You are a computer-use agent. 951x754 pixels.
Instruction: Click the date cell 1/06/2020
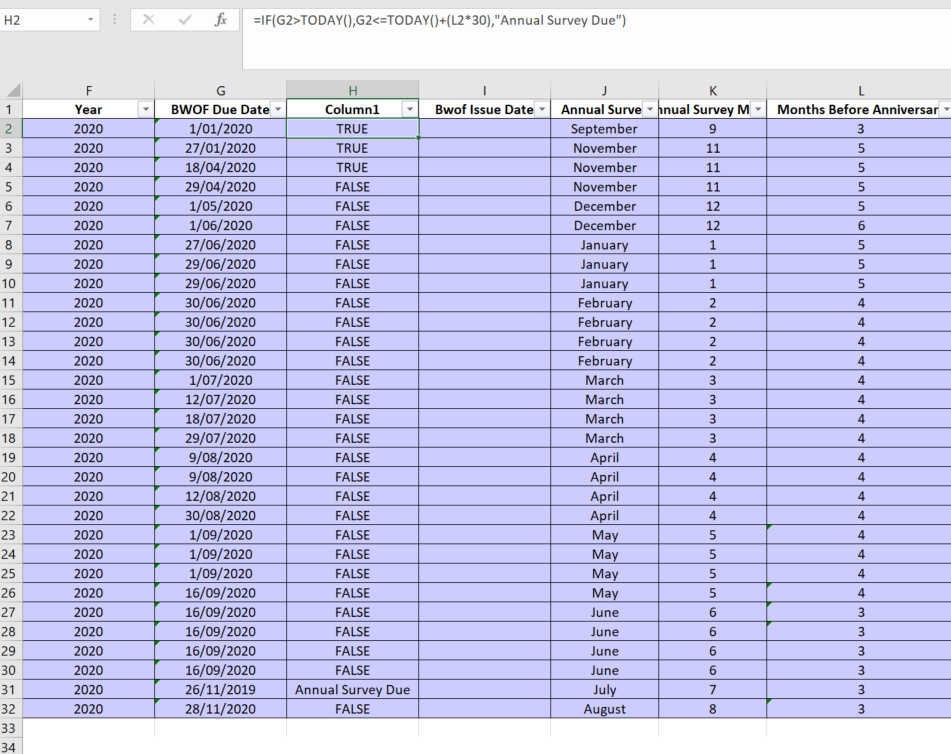221,225
